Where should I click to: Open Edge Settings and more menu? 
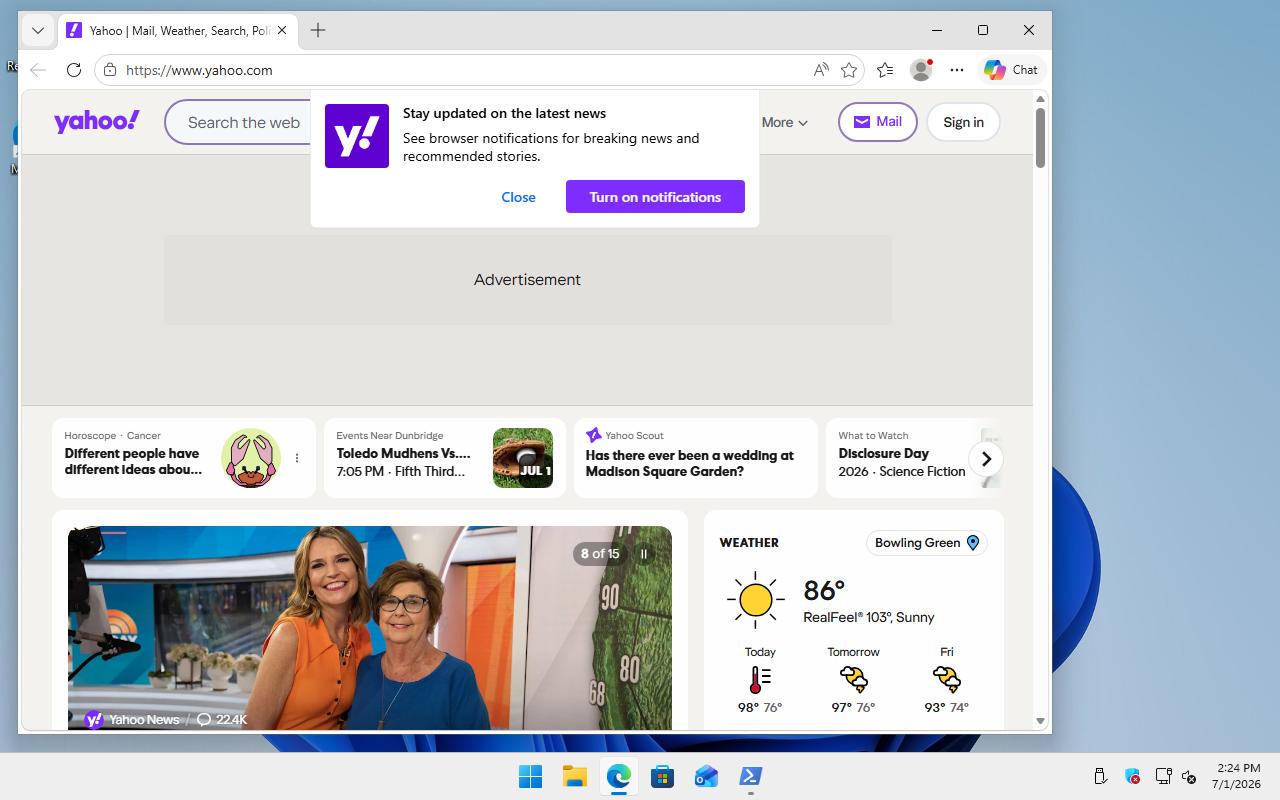(x=957, y=70)
